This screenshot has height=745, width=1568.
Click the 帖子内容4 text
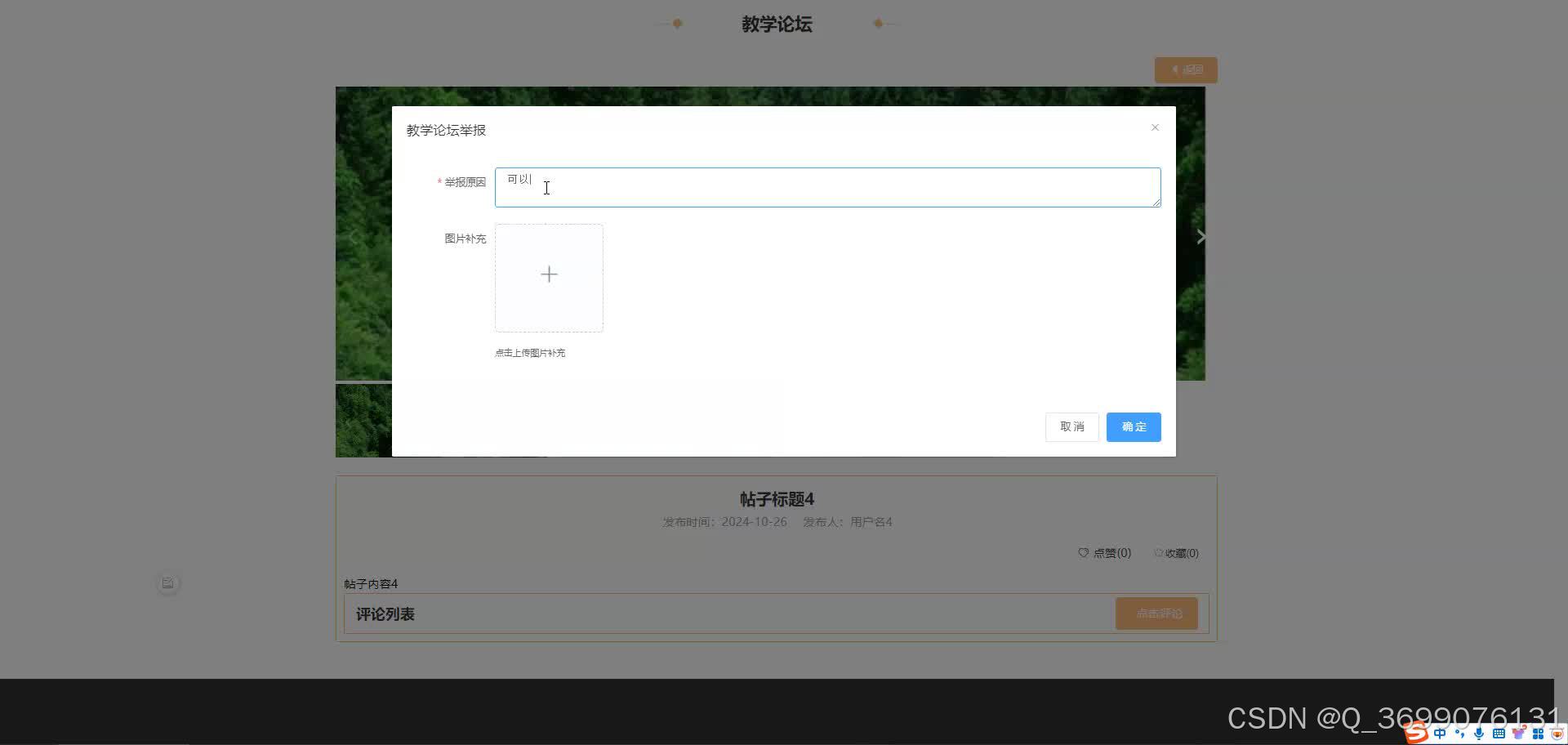(371, 584)
